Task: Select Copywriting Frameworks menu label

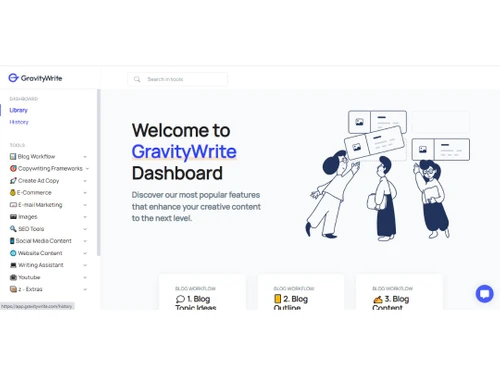Action: tap(50, 168)
